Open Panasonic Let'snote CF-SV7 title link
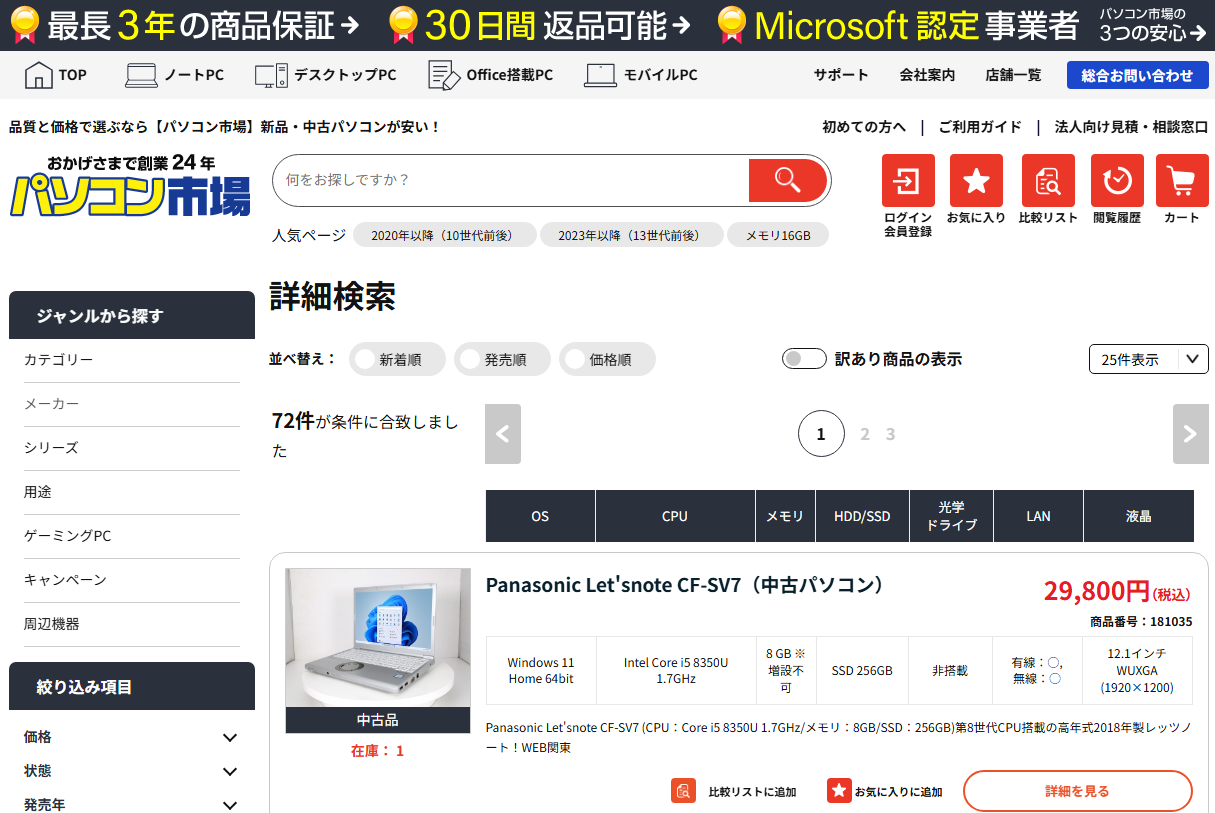 [x=687, y=585]
